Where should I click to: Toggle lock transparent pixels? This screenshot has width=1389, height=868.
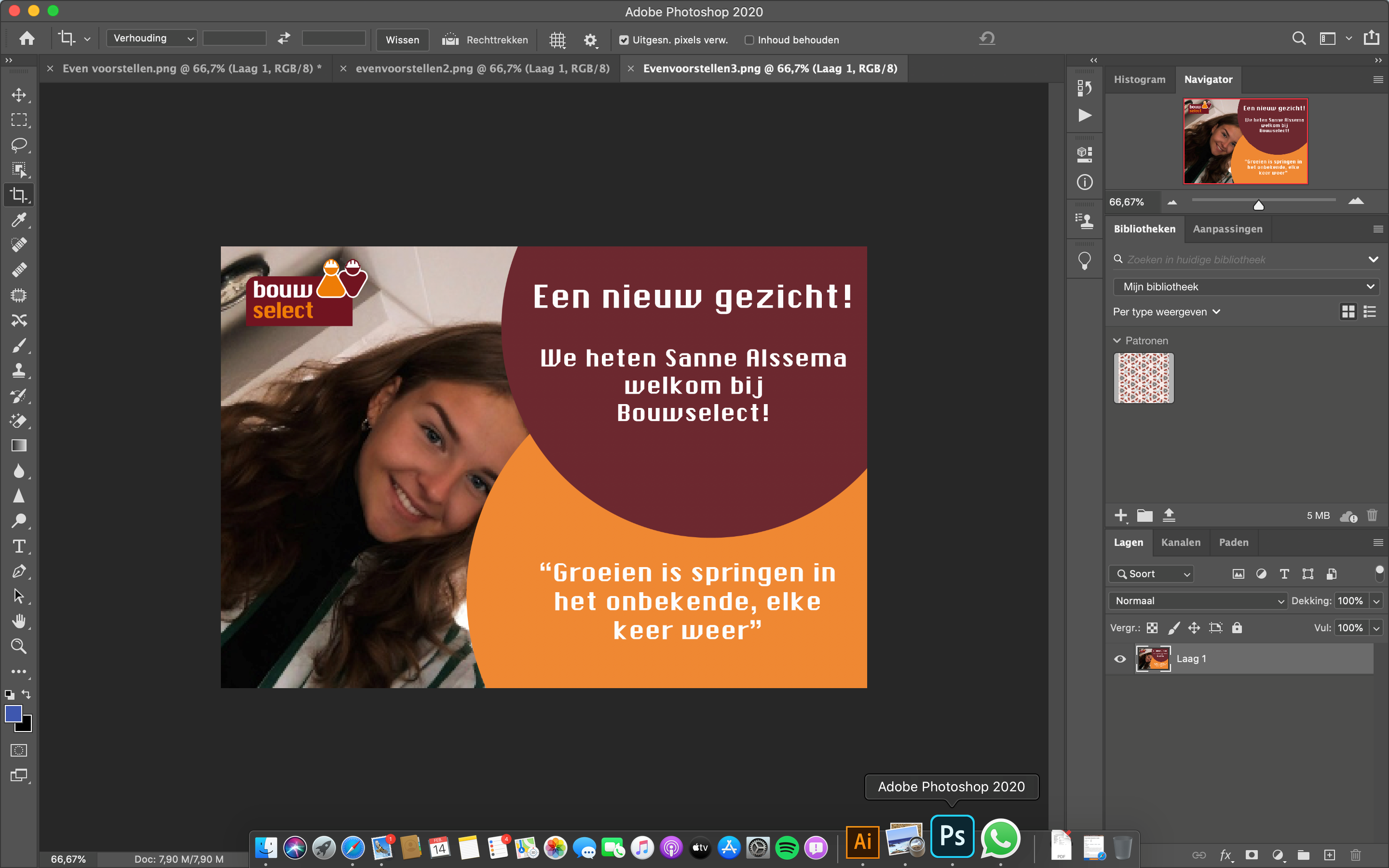1152,628
